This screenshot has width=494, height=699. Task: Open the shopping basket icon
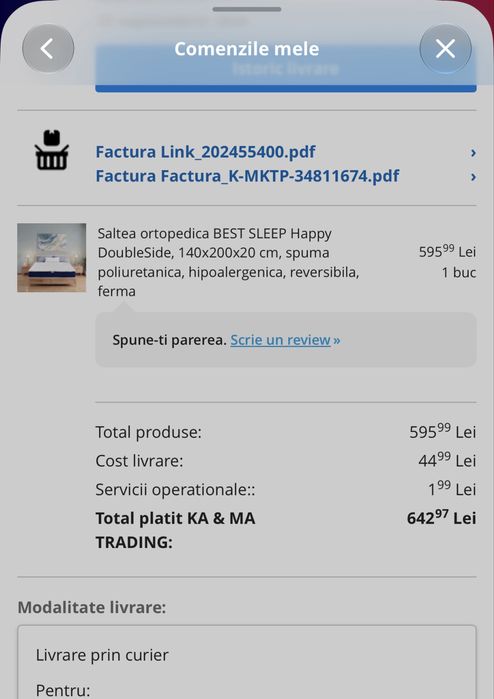click(x=52, y=150)
